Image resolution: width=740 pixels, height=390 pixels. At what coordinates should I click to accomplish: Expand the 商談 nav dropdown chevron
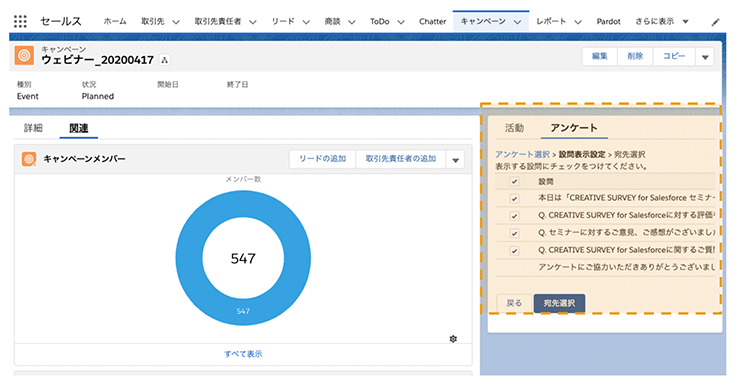tap(352, 22)
